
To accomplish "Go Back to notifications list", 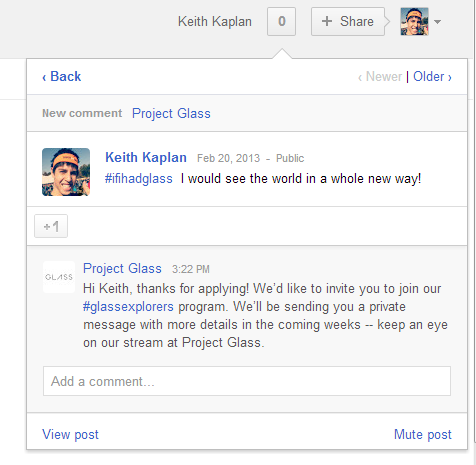I will [62, 77].
